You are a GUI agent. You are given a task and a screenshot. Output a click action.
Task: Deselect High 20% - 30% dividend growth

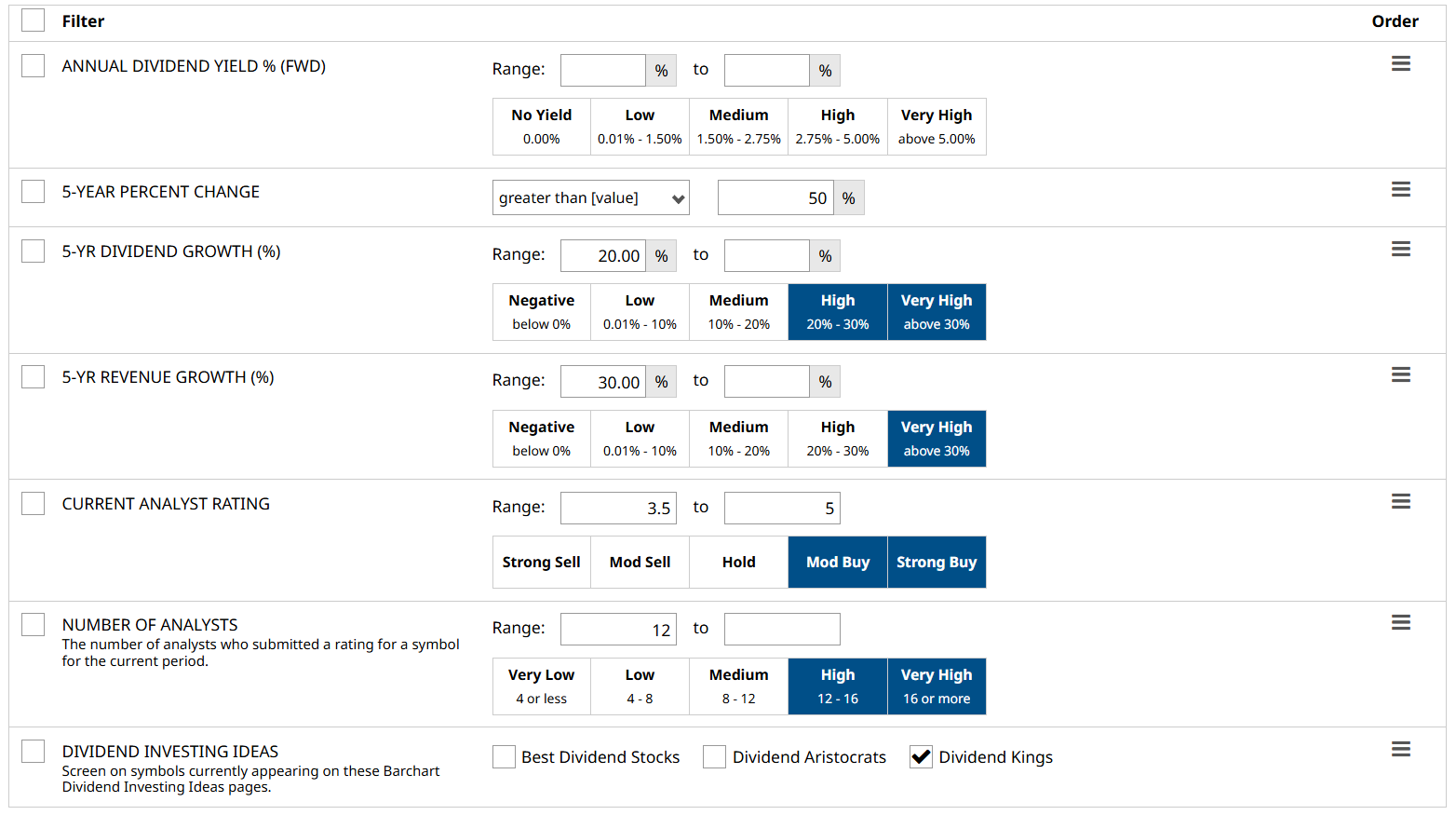837,312
